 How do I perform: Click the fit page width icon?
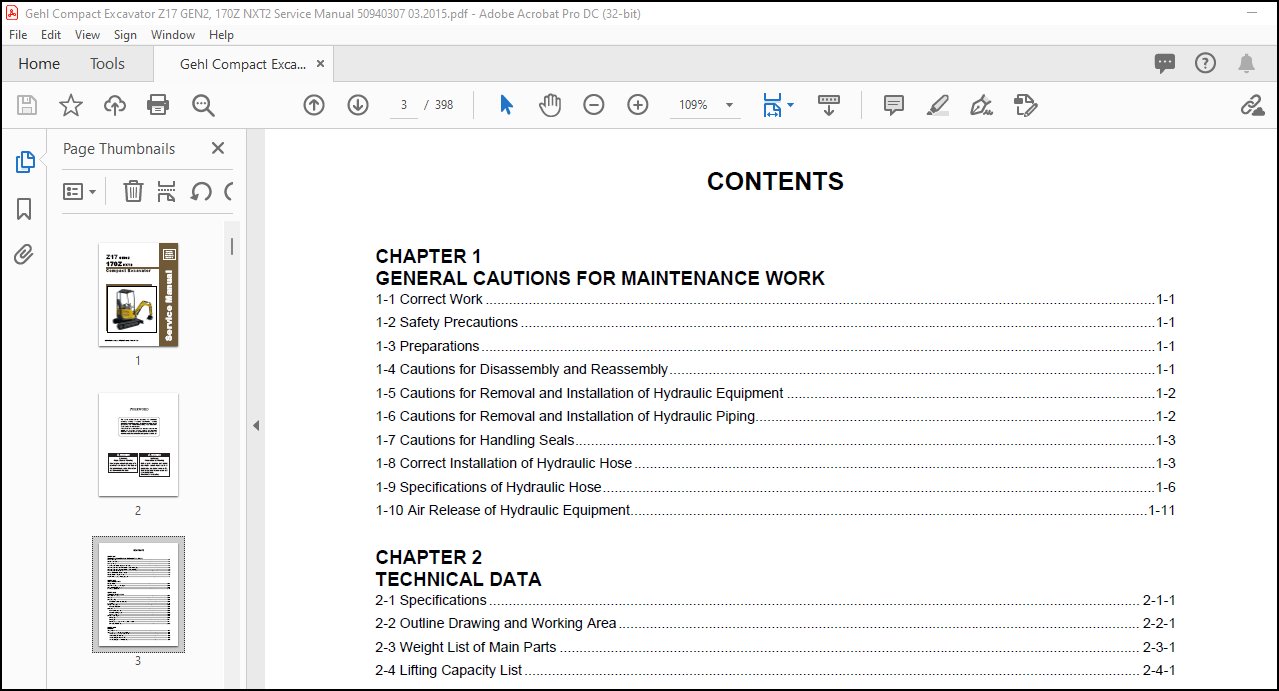click(x=772, y=105)
